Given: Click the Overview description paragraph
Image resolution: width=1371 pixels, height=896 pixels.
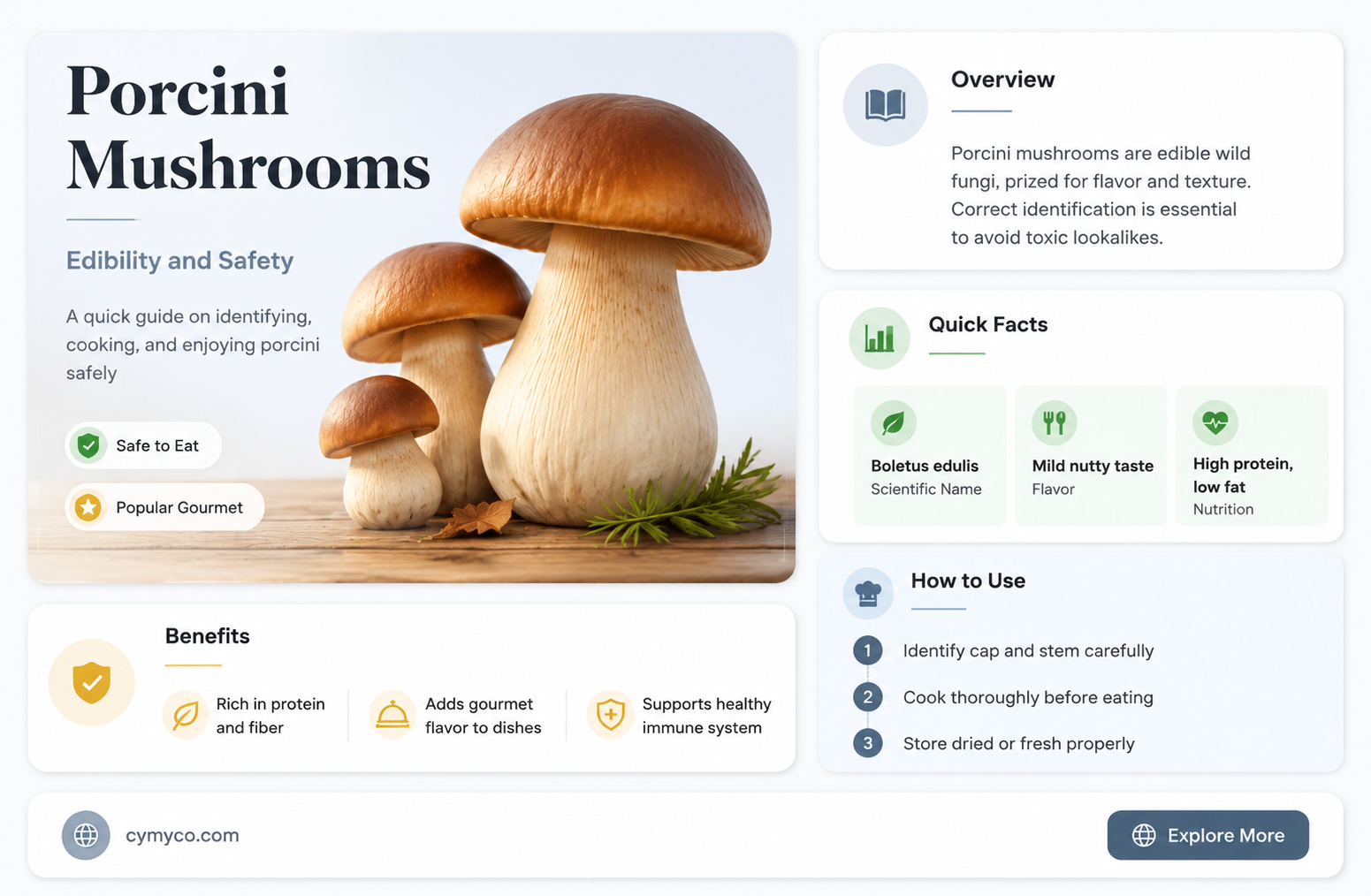Looking at the screenshot, I should click(1101, 195).
